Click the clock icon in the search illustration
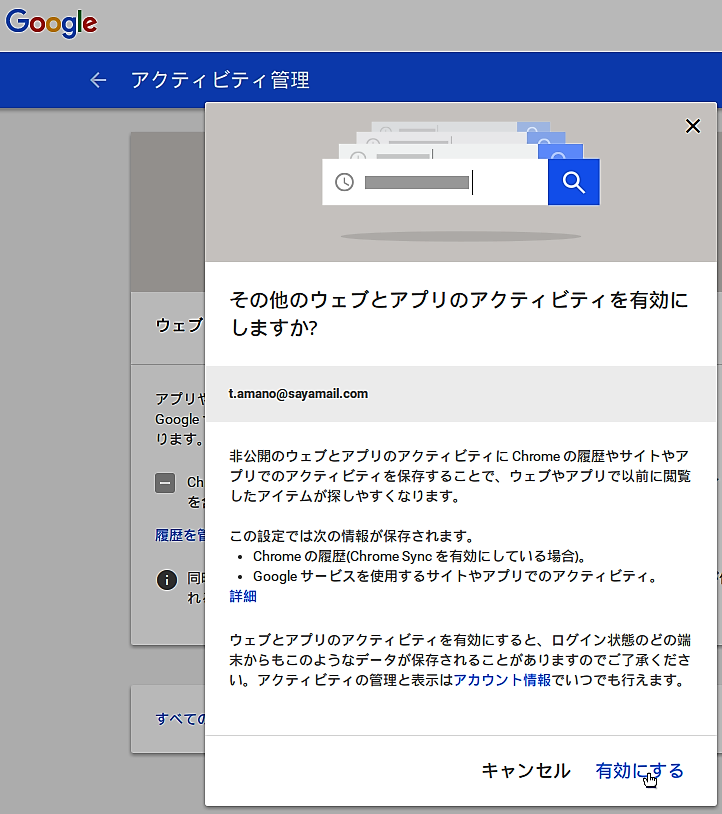Screen dimensions: 722x814 tap(344, 183)
